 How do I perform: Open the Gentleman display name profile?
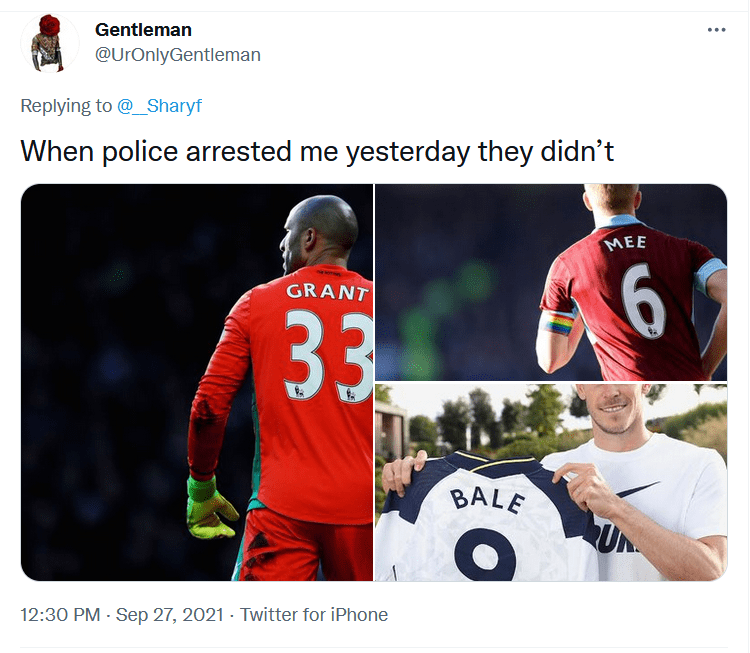pyautogui.click(x=143, y=30)
